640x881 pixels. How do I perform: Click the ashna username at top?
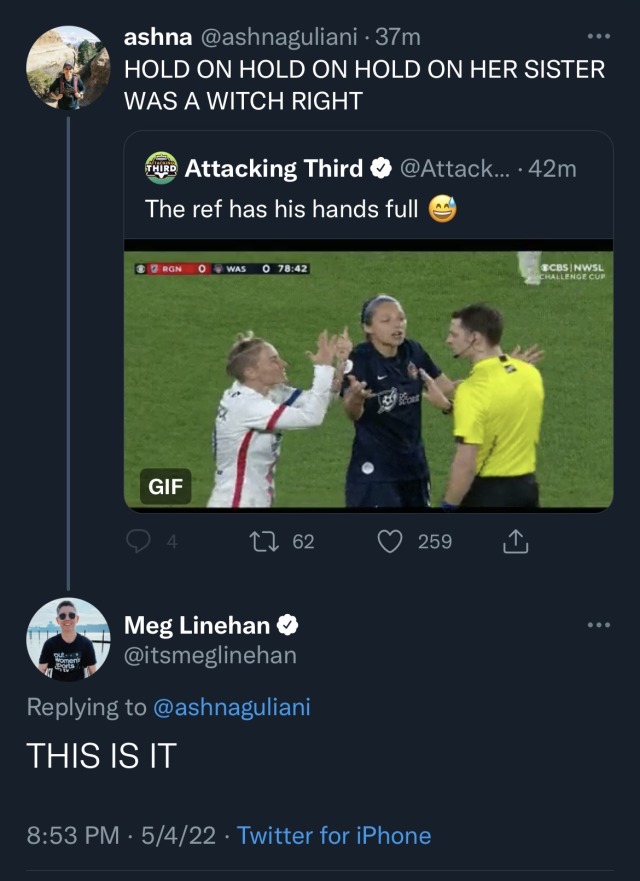coord(155,37)
